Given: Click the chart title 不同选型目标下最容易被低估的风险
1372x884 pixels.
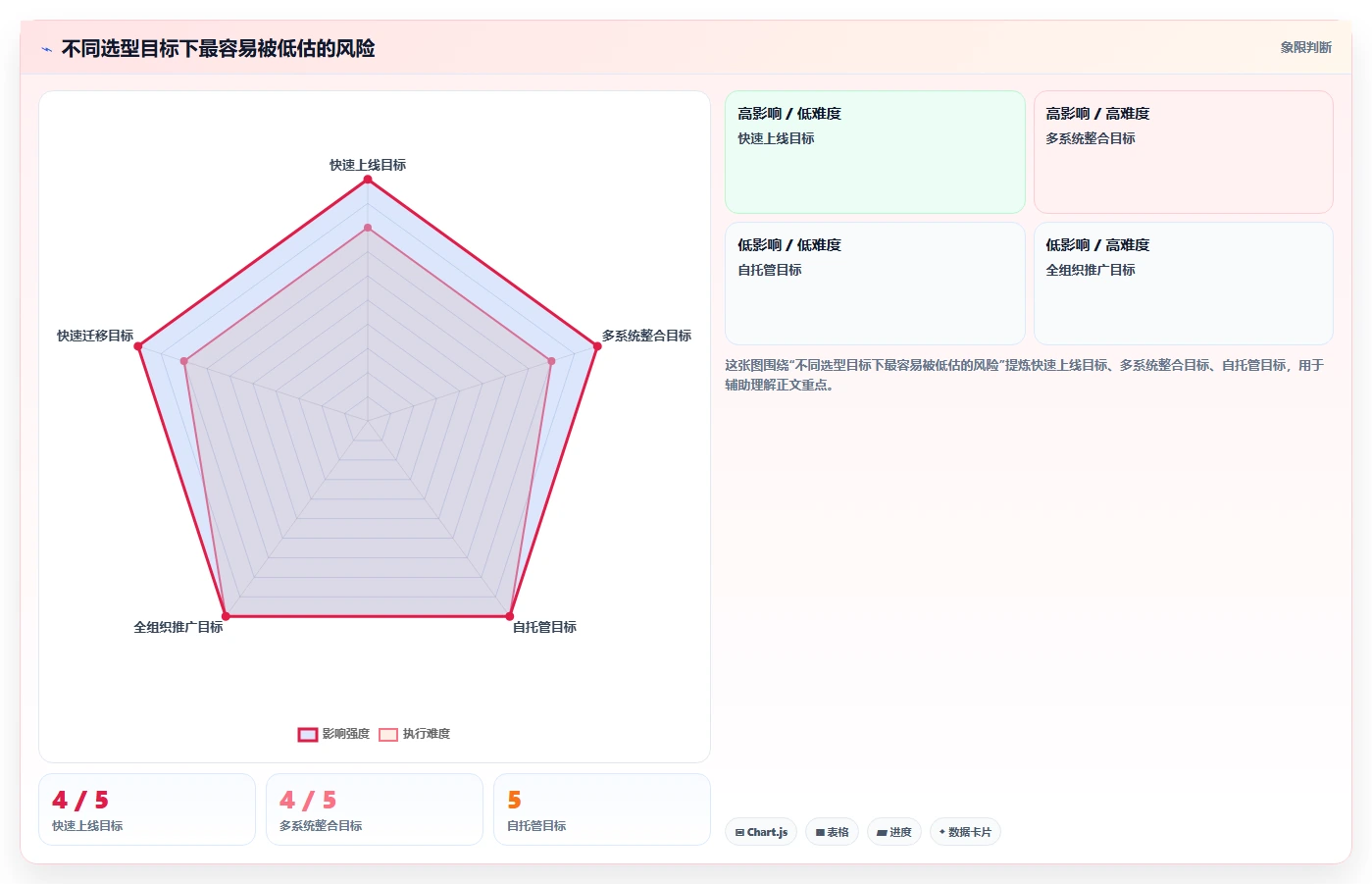Looking at the screenshot, I should click(219, 49).
